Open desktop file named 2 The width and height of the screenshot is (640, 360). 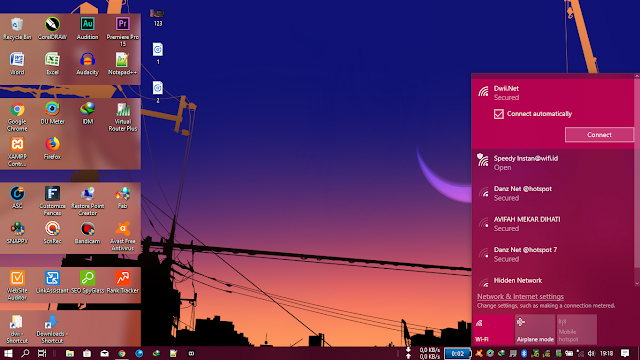tap(158, 92)
